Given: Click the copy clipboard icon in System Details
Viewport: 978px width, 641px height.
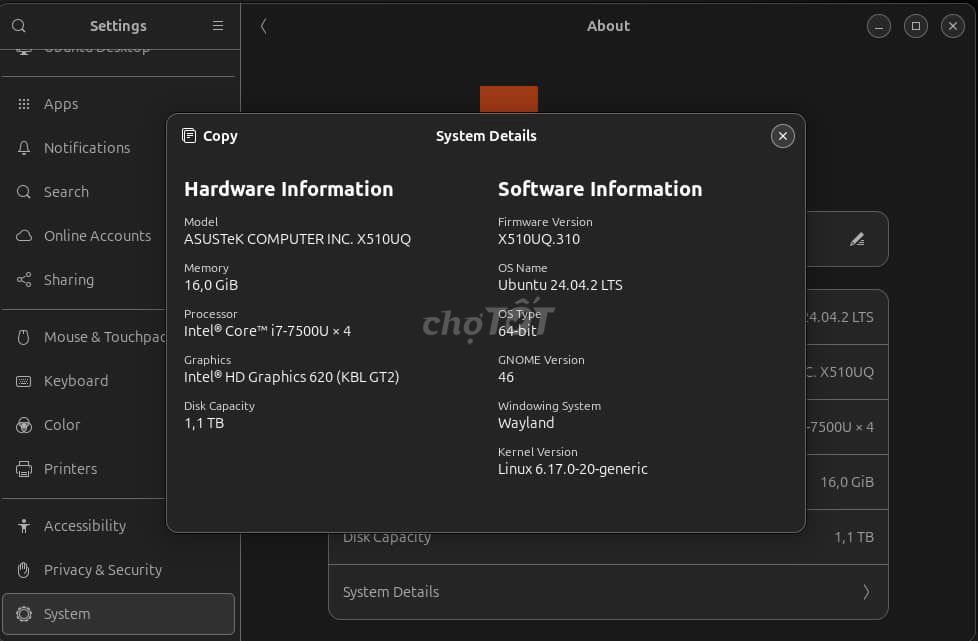Looking at the screenshot, I should 189,136.
